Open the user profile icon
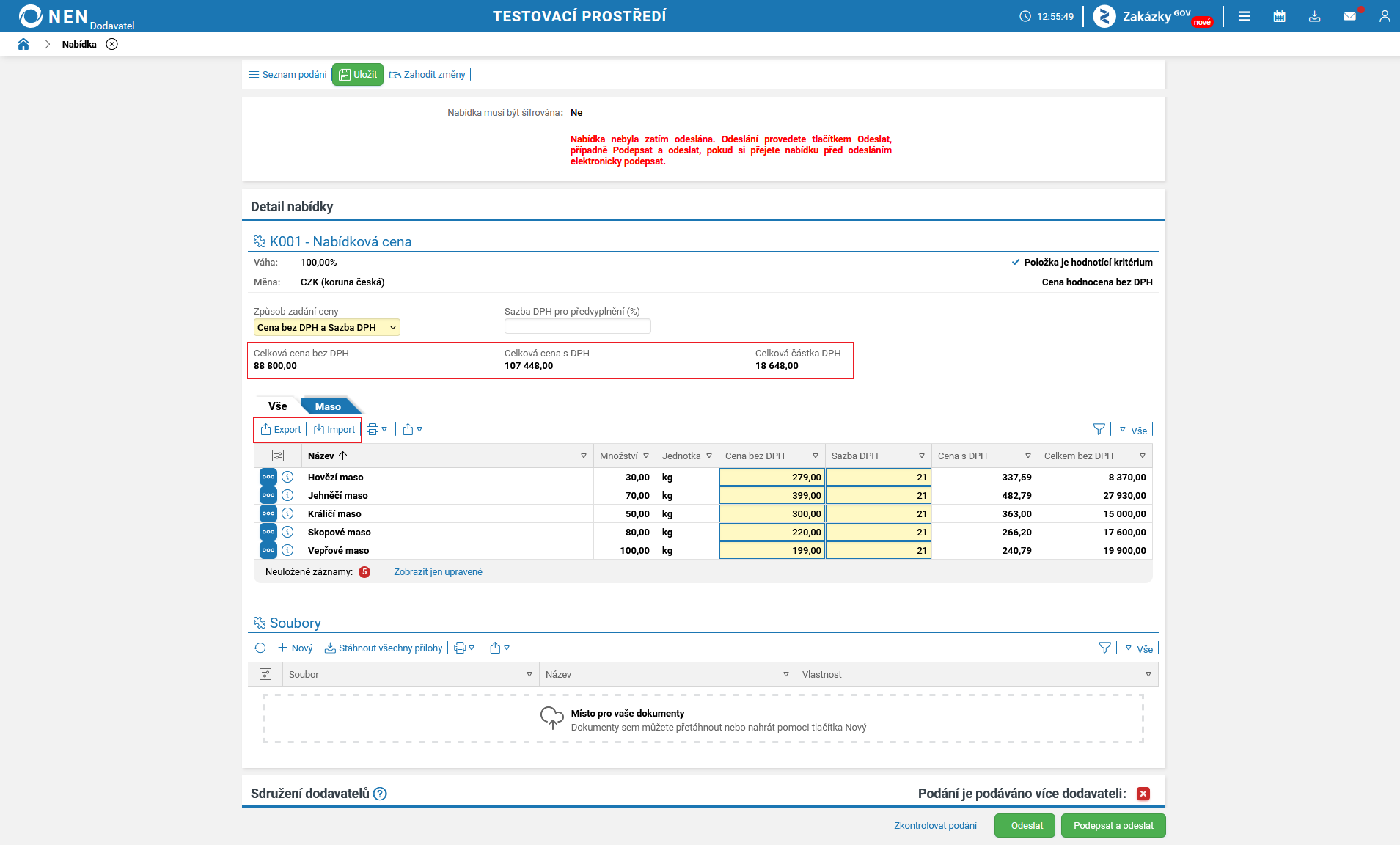The height and width of the screenshot is (845, 1400). click(1385, 16)
